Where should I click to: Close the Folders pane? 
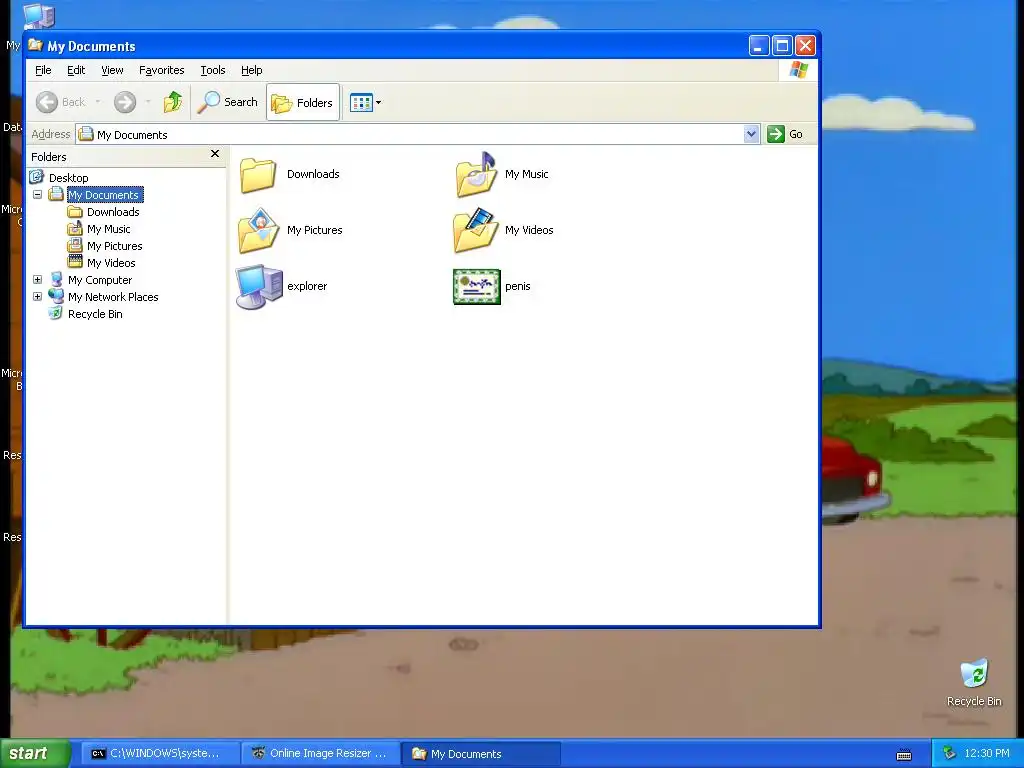215,154
